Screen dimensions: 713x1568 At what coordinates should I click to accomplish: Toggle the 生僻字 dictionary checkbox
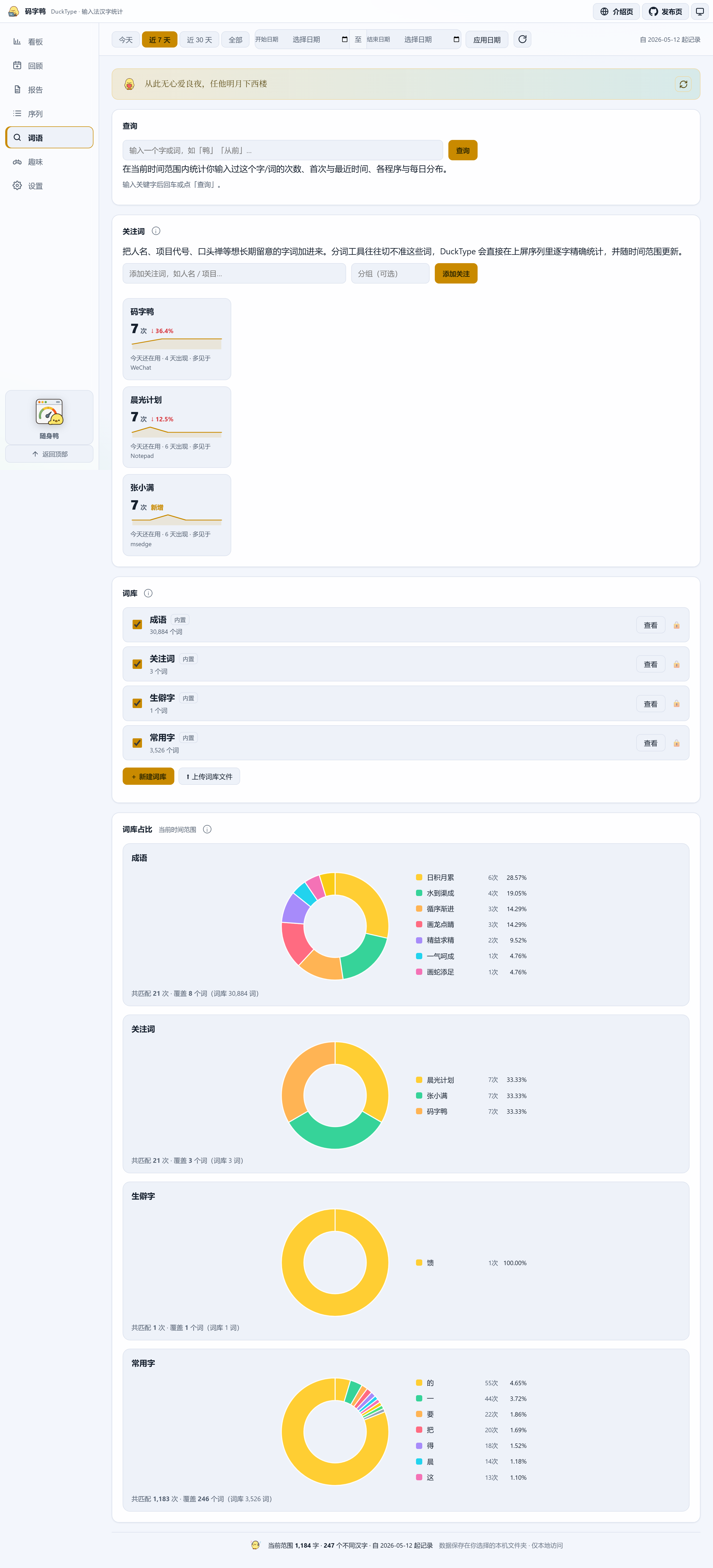click(138, 703)
